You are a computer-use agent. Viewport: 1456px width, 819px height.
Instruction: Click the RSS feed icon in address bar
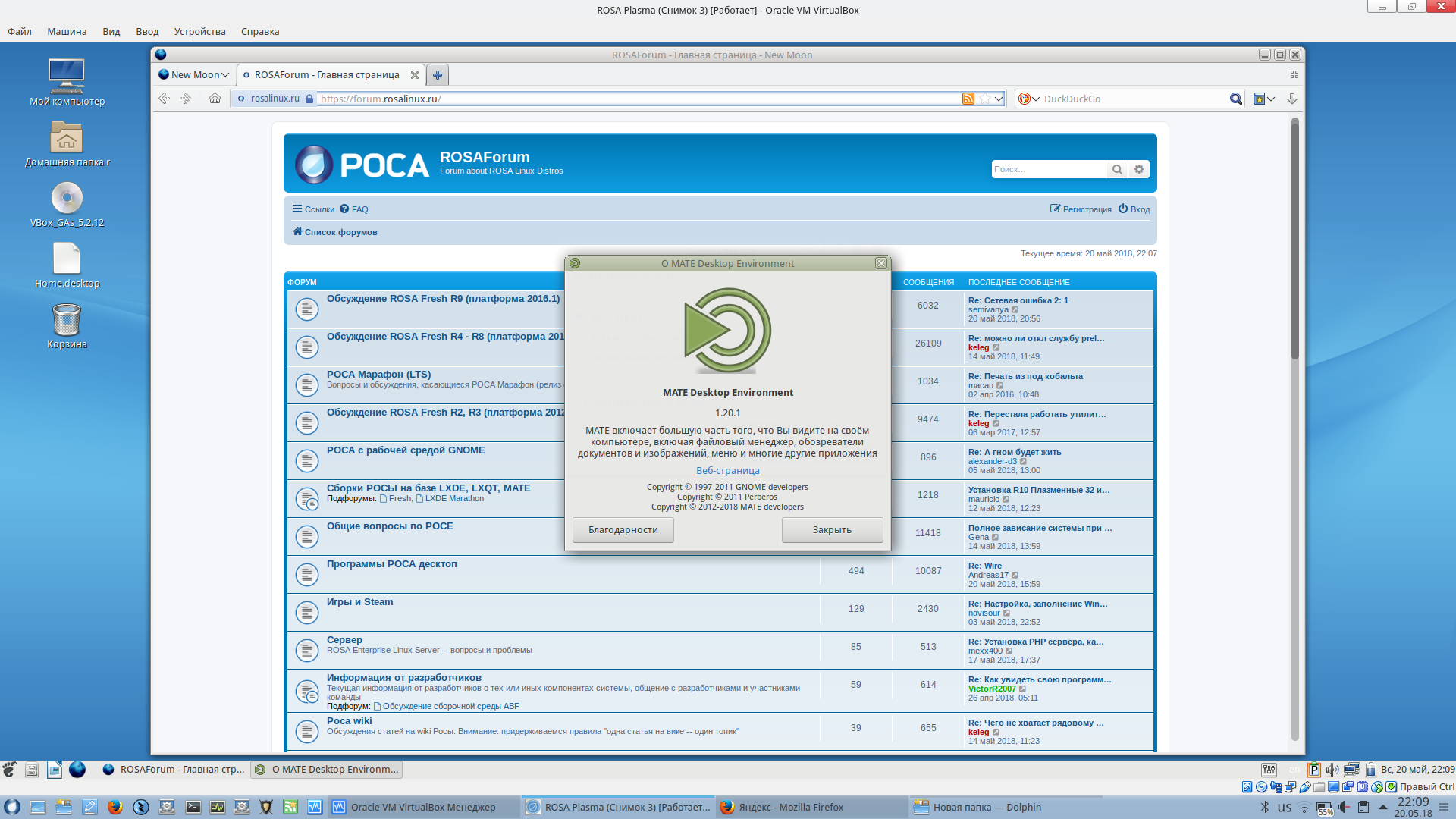coord(968,99)
